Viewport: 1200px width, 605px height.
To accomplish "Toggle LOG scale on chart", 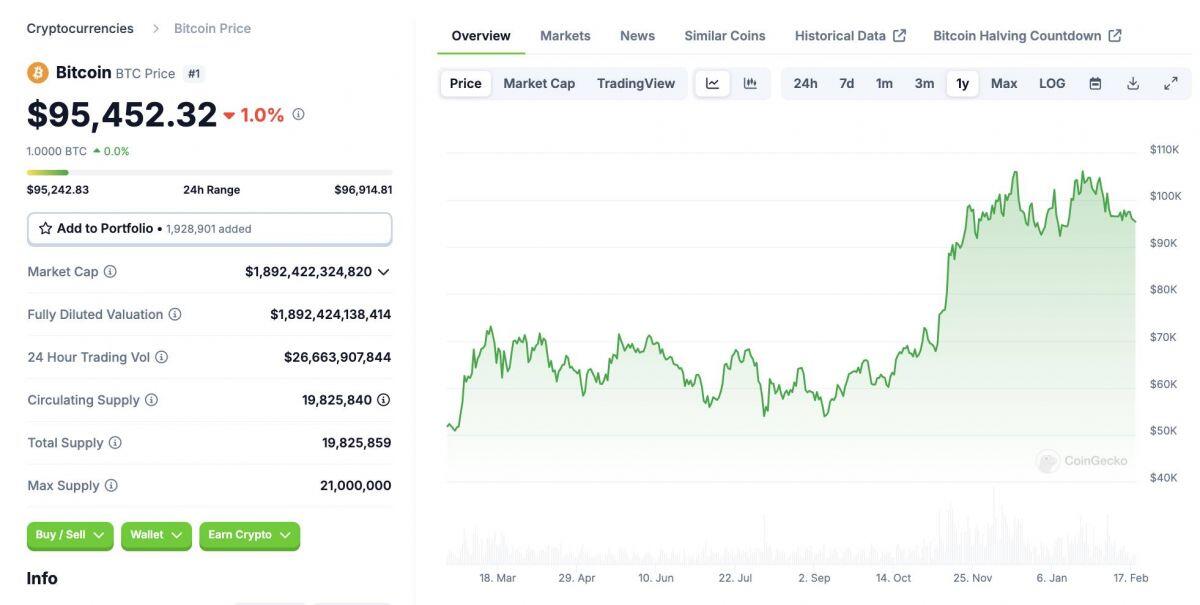I will click(x=1052, y=83).
